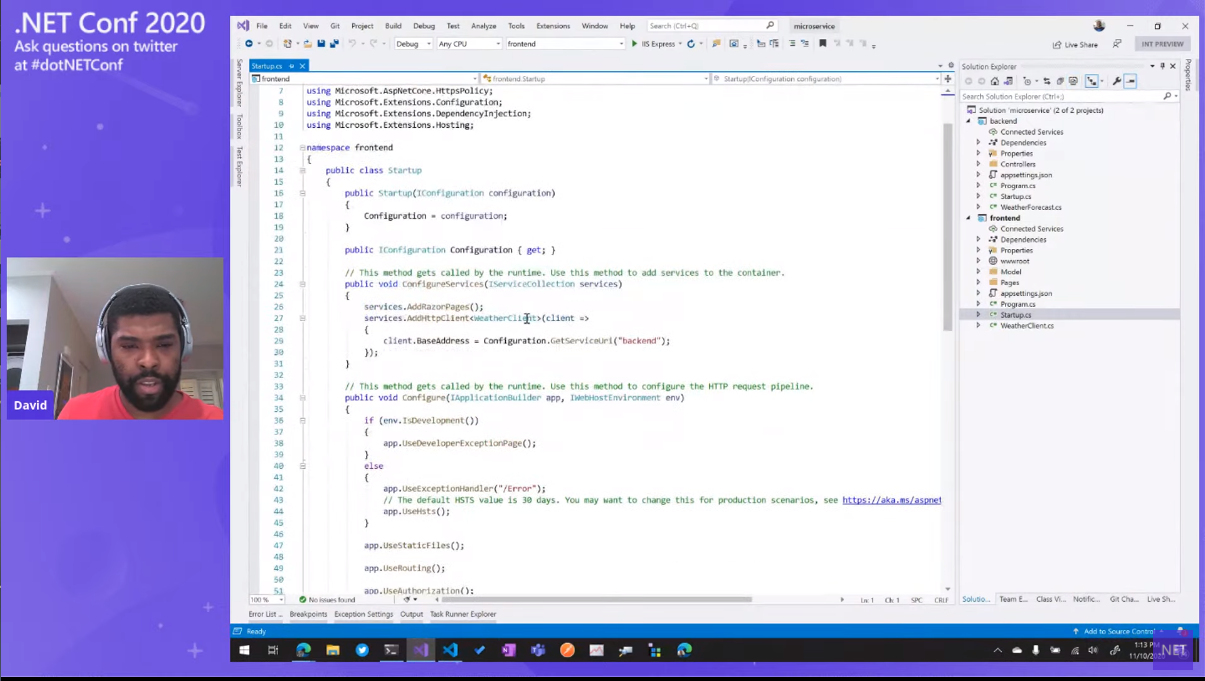Open the Debug configuration dropdown
1205x681 pixels.
tap(412, 44)
